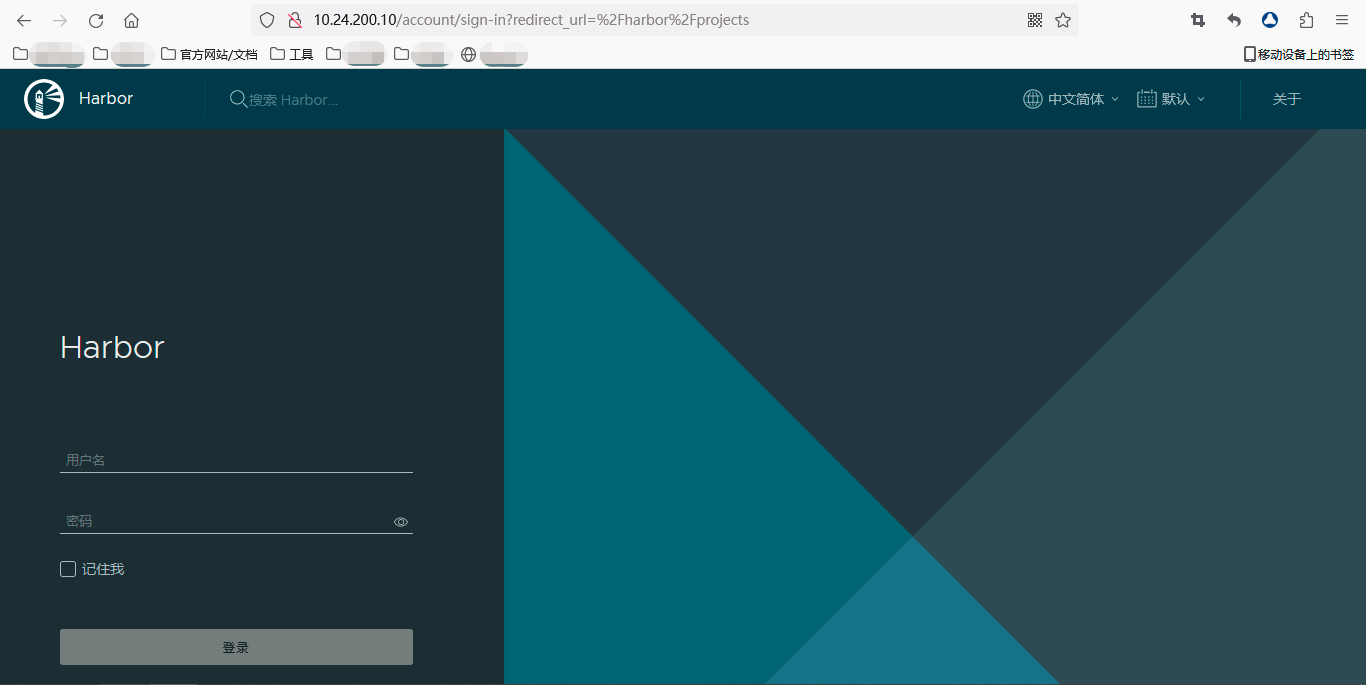Click the 记住我 label text
This screenshot has height=685, width=1366.
[x=103, y=569]
